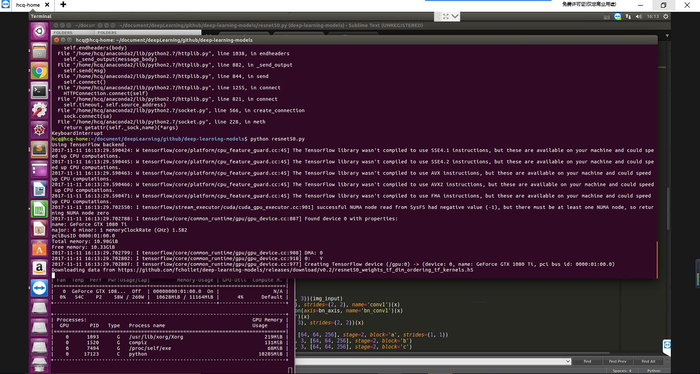Open the network indicator in the top panel
This screenshot has width=700, height=374.
629,17
